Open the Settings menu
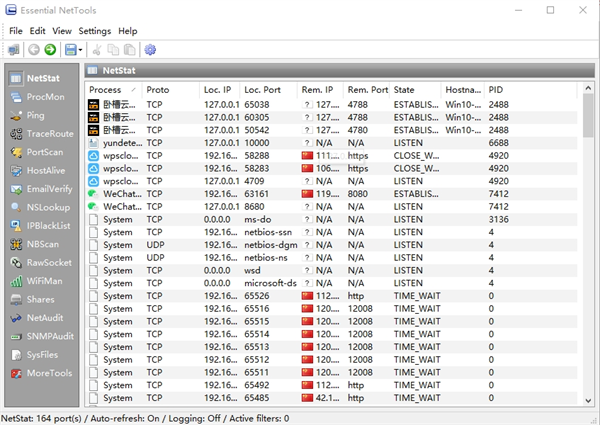 pyautogui.click(x=95, y=31)
